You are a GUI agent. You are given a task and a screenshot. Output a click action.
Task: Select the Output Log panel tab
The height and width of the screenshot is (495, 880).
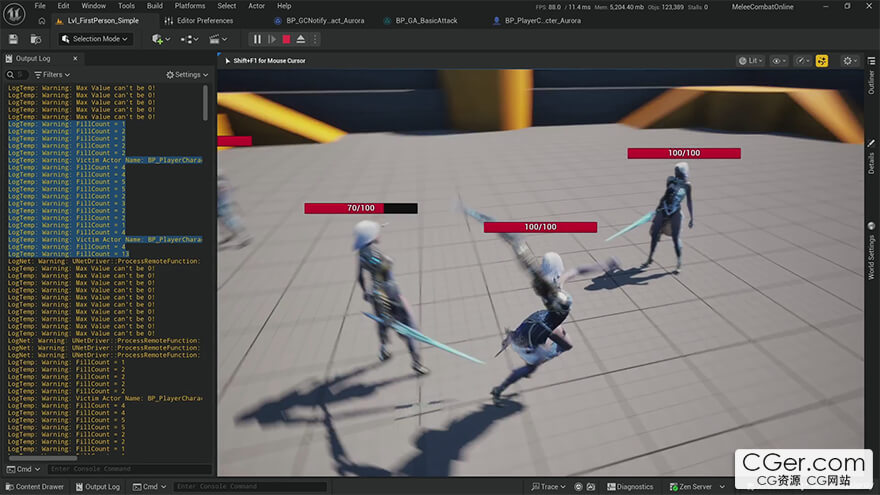(33, 58)
